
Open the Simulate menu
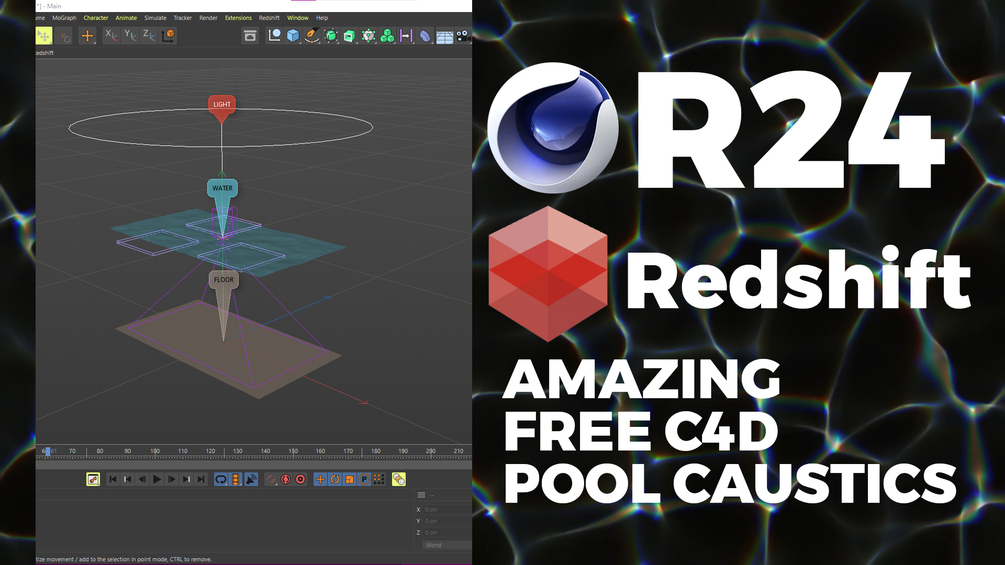[x=155, y=18]
